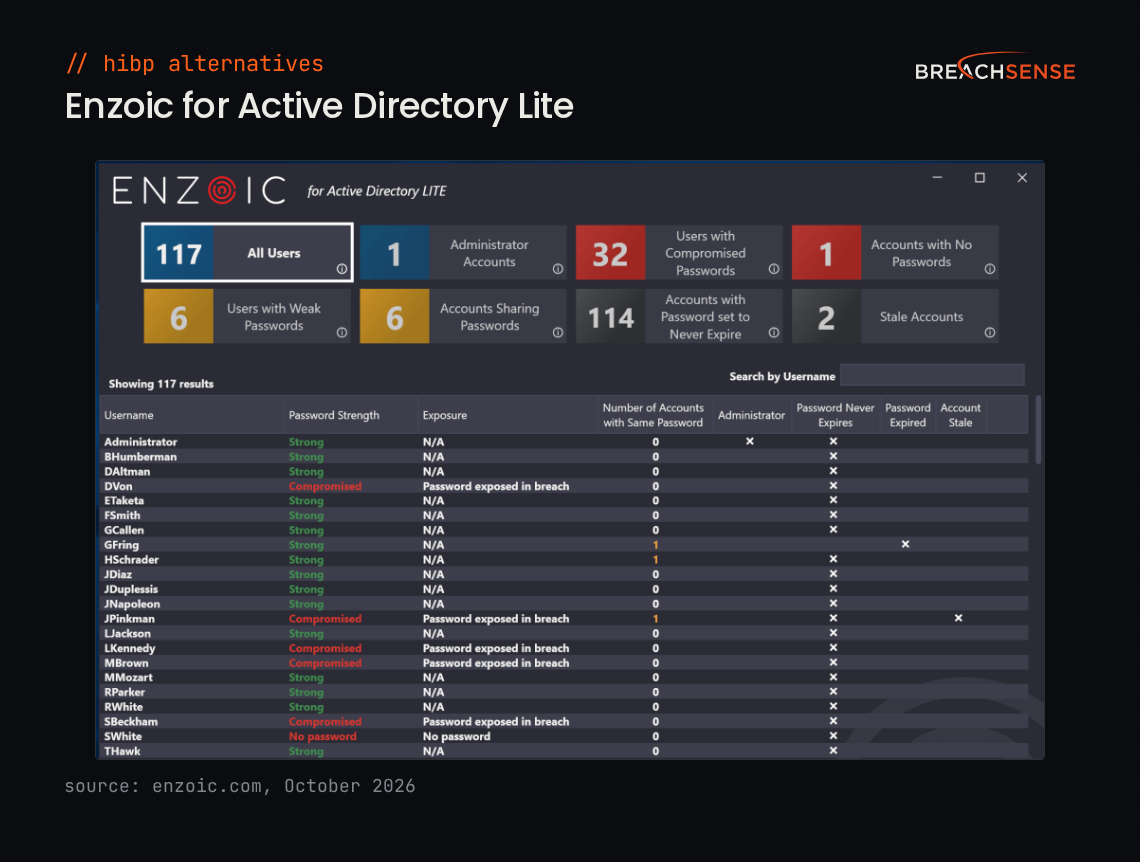
Task: Sort by Username column header
Action: click(x=193, y=415)
